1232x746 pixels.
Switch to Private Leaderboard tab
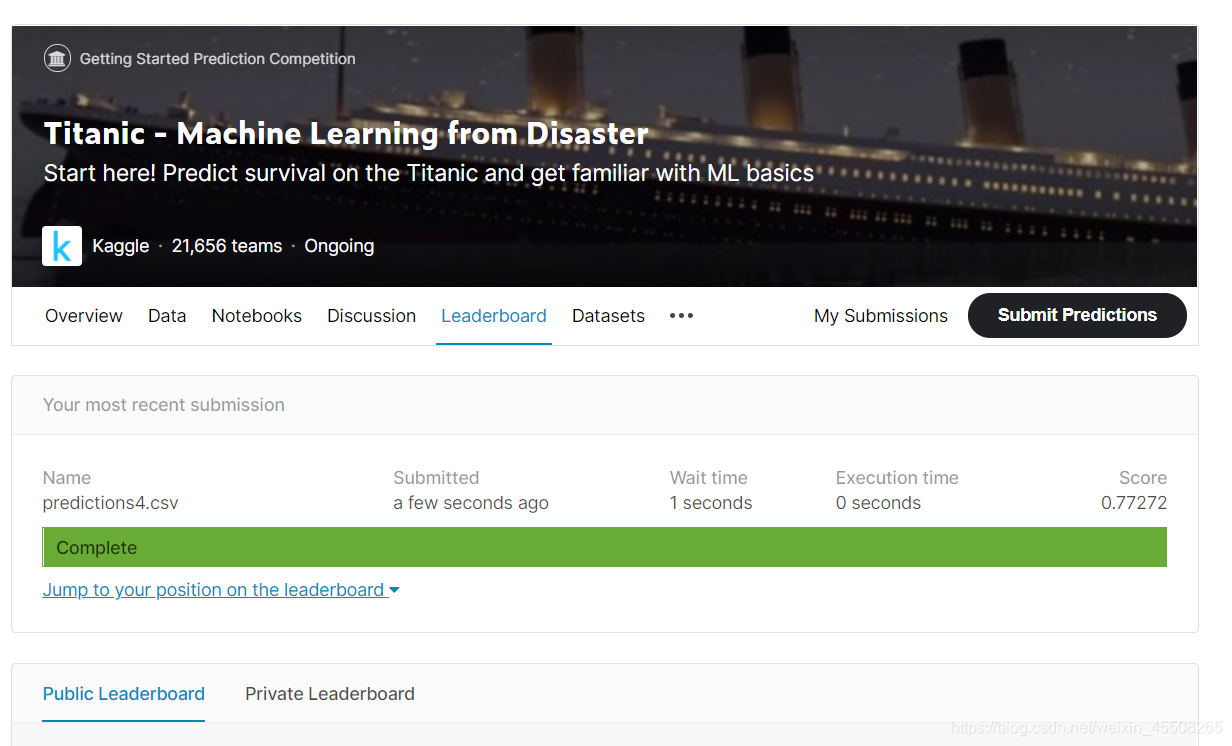pyautogui.click(x=330, y=694)
